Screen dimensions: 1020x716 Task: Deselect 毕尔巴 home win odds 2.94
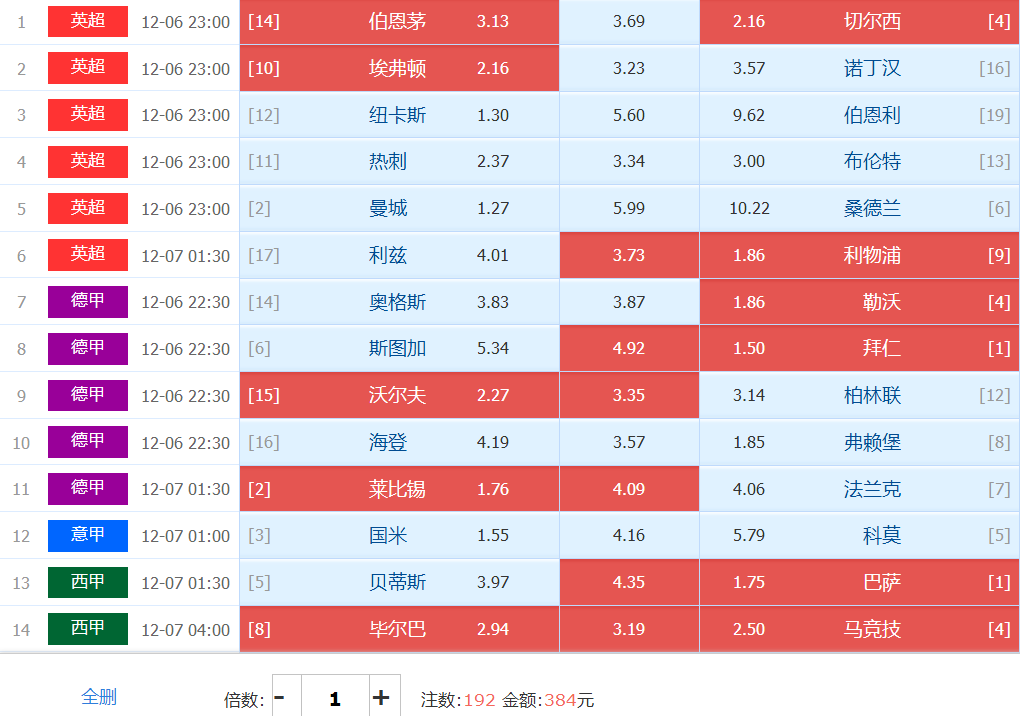point(399,630)
